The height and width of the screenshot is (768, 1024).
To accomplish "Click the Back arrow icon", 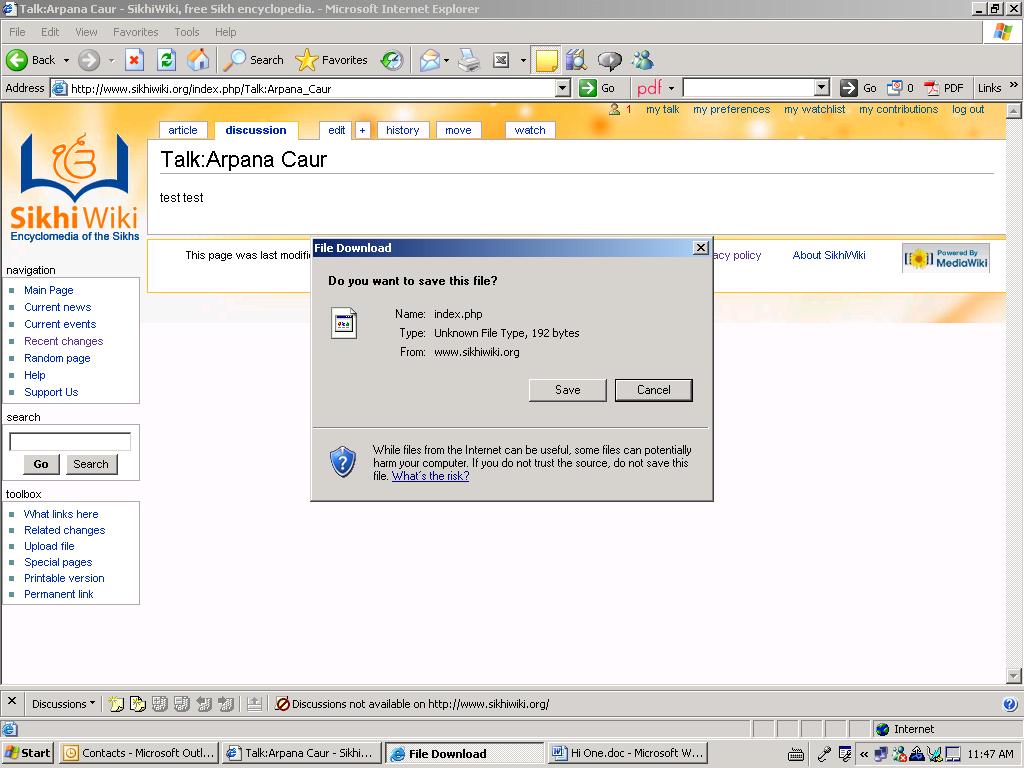I will 17,60.
